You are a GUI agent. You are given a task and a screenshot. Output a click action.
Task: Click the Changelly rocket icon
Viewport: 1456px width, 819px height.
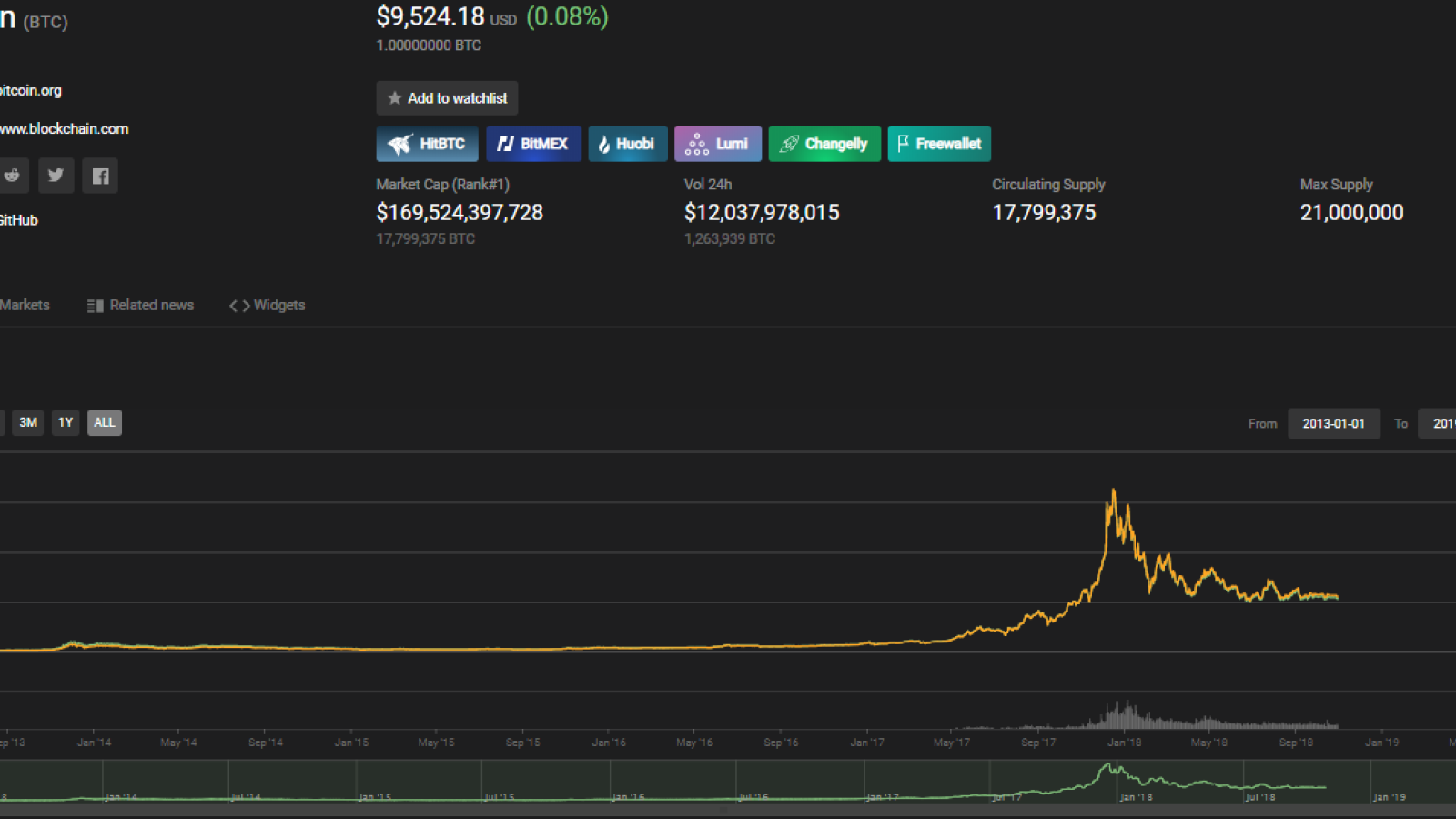tap(789, 144)
